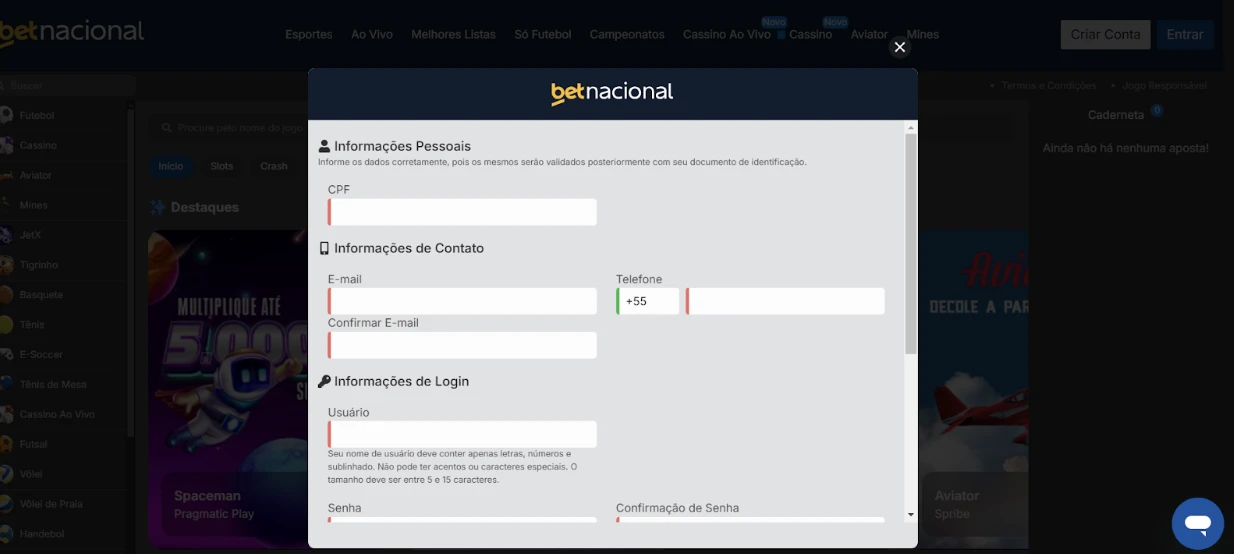Open Cassino Ao Vivo in left sidebar

pos(57,414)
